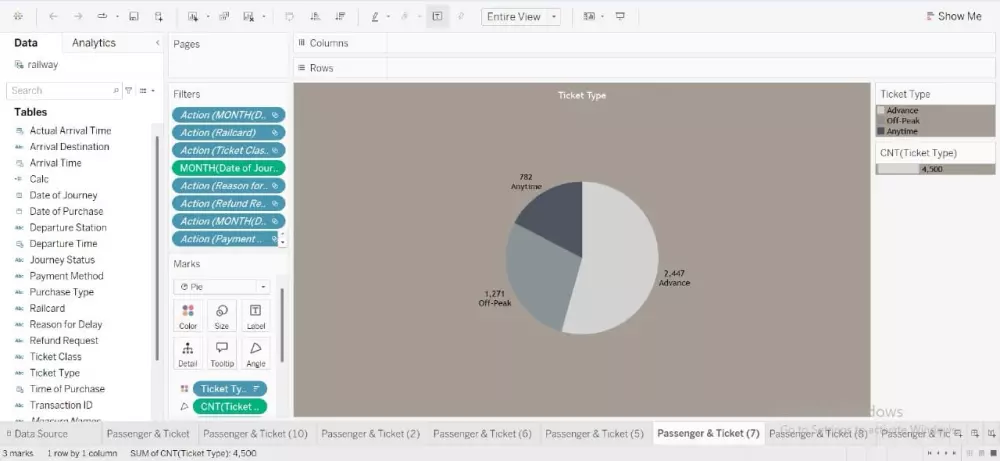Expand the Clear Sheet dropdown arrow
The image size is (1000, 461).
click(x=263, y=17)
